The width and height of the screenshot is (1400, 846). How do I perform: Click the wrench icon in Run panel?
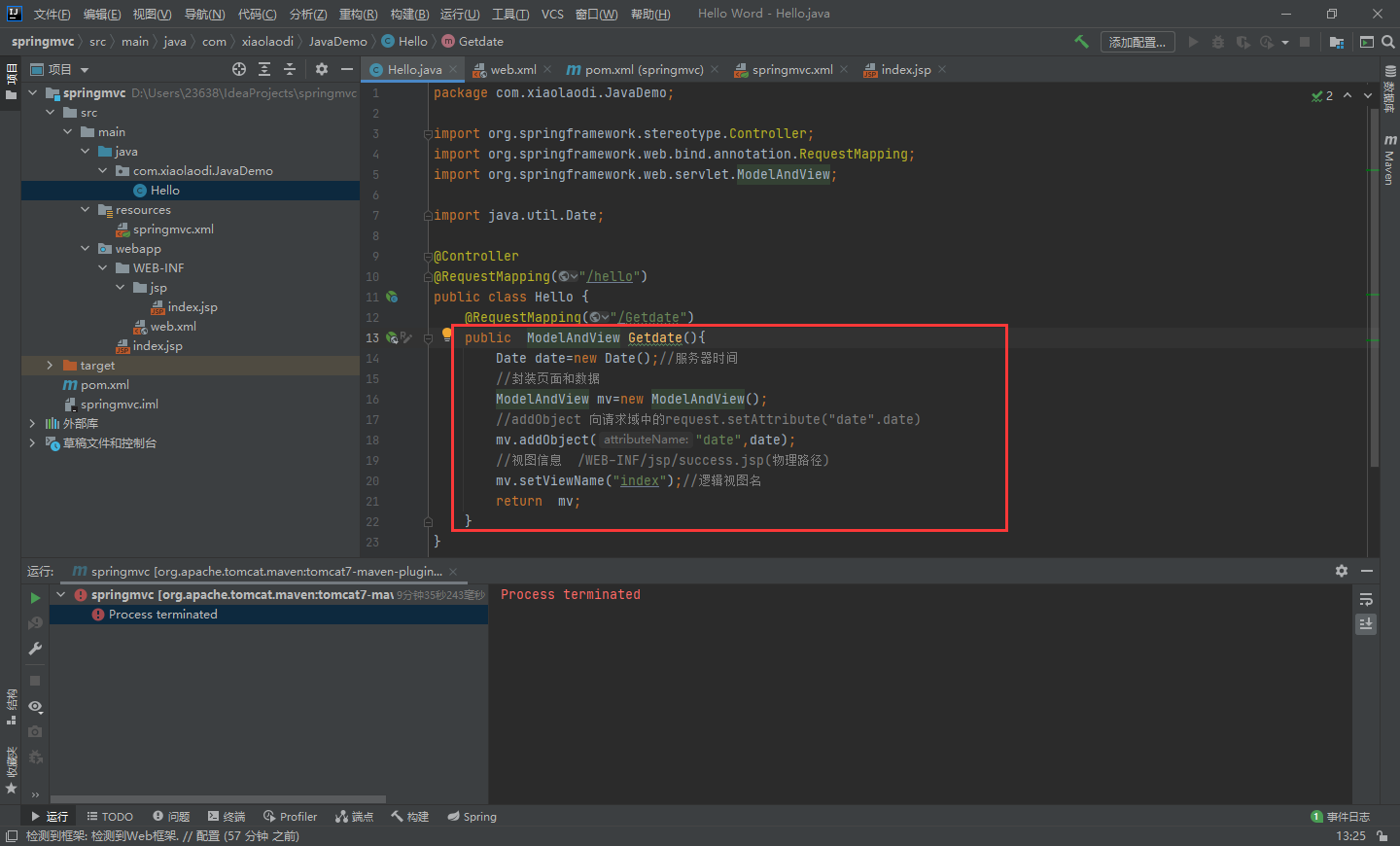[35, 649]
